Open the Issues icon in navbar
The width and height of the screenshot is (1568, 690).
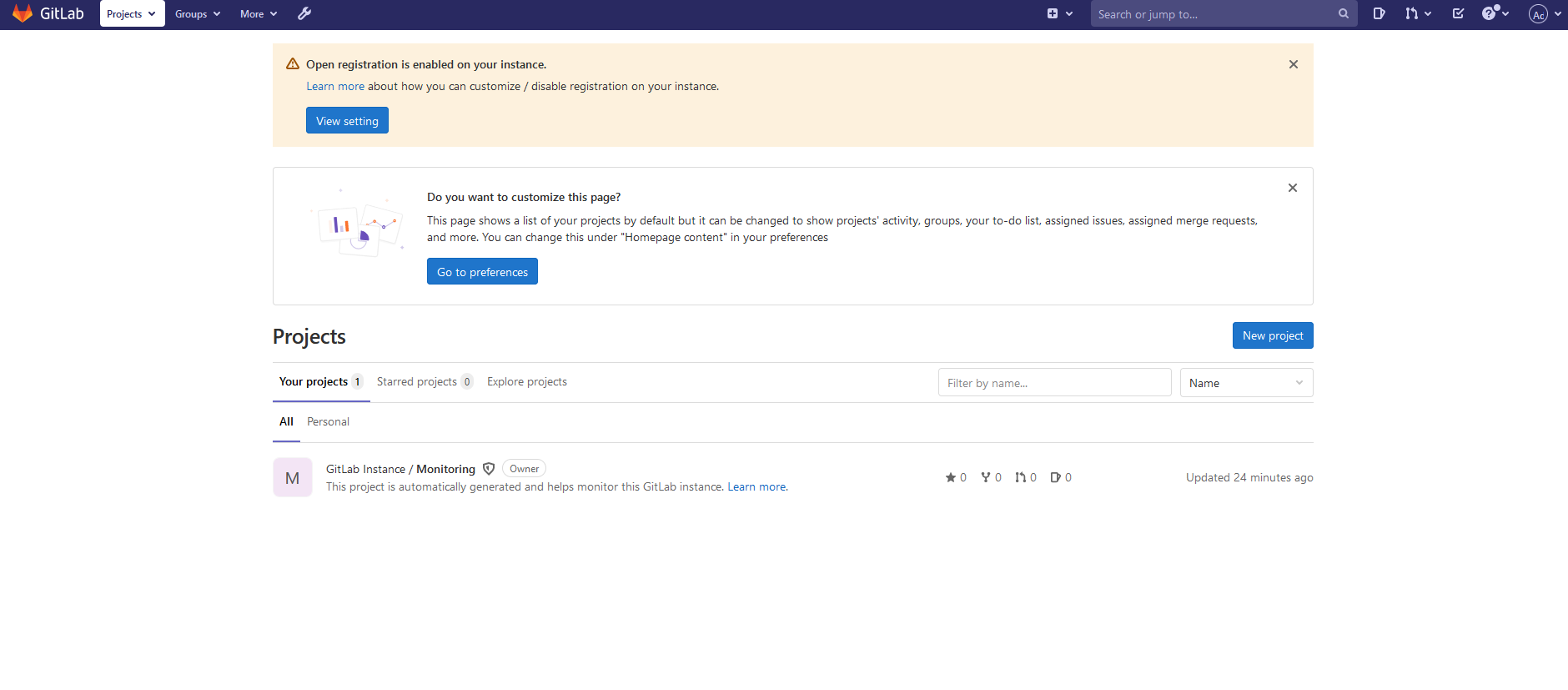(1380, 13)
